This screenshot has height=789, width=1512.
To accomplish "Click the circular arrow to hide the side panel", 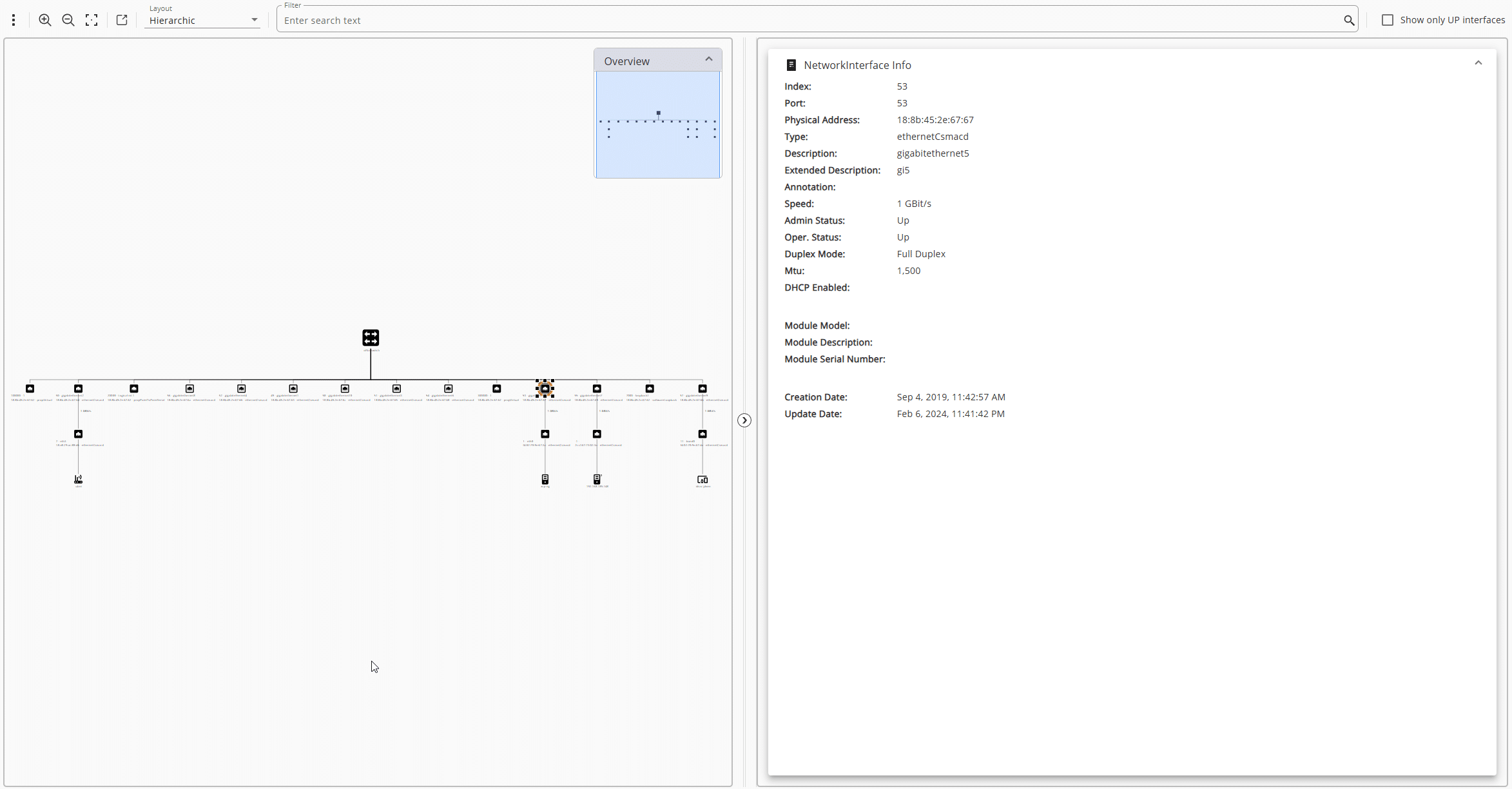I will pyautogui.click(x=744, y=420).
